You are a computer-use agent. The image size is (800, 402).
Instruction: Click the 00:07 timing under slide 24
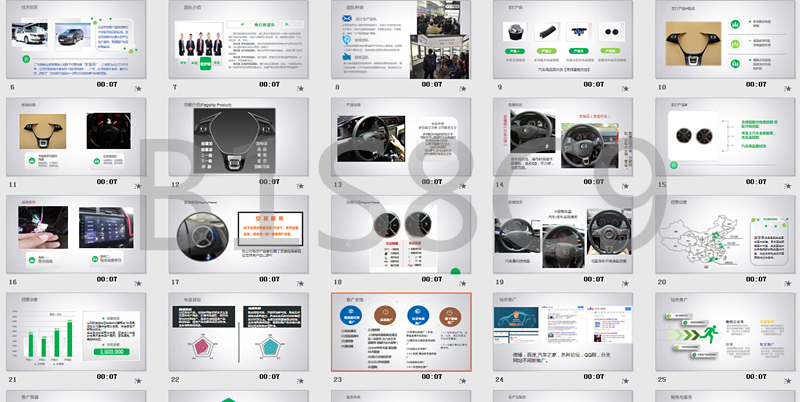click(593, 376)
